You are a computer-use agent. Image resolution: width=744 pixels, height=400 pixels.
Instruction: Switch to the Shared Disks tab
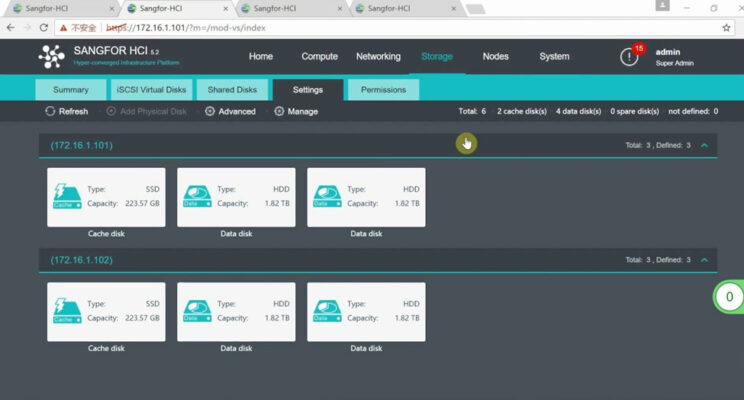[x=232, y=90]
